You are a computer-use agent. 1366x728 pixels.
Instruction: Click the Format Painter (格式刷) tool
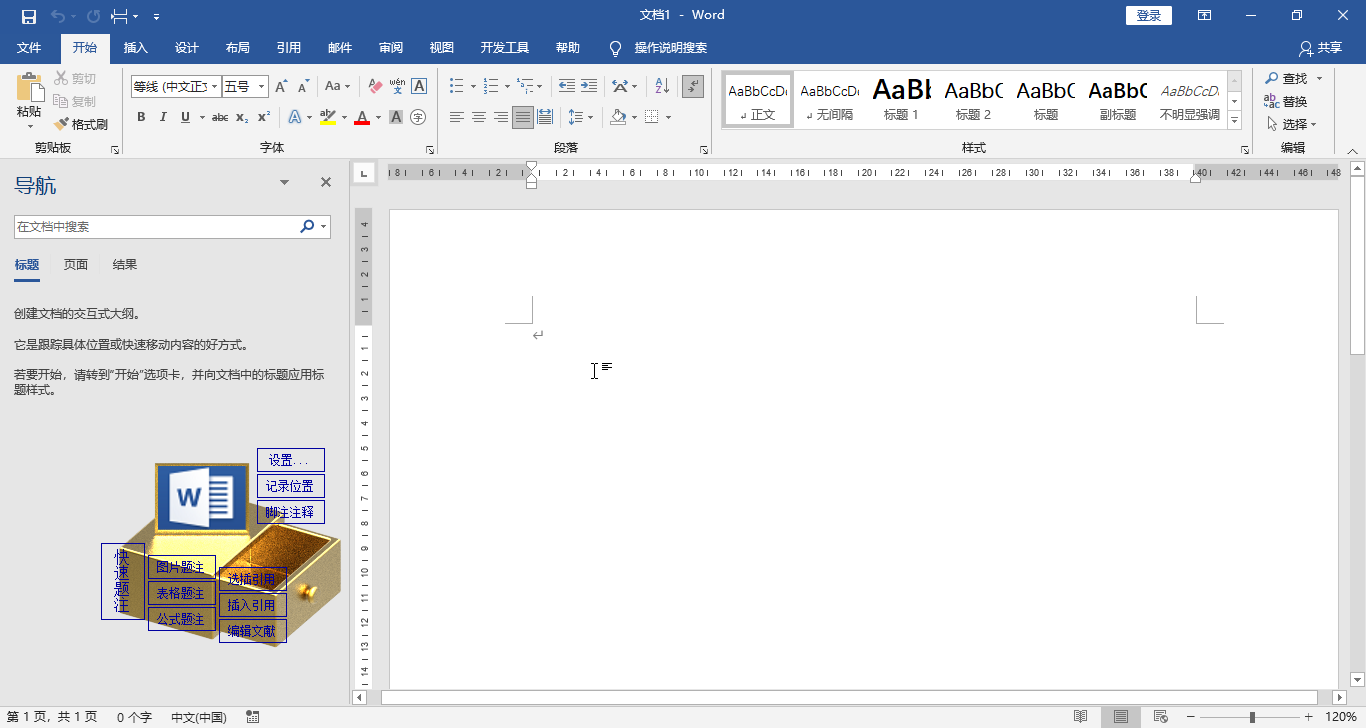pos(81,124)
